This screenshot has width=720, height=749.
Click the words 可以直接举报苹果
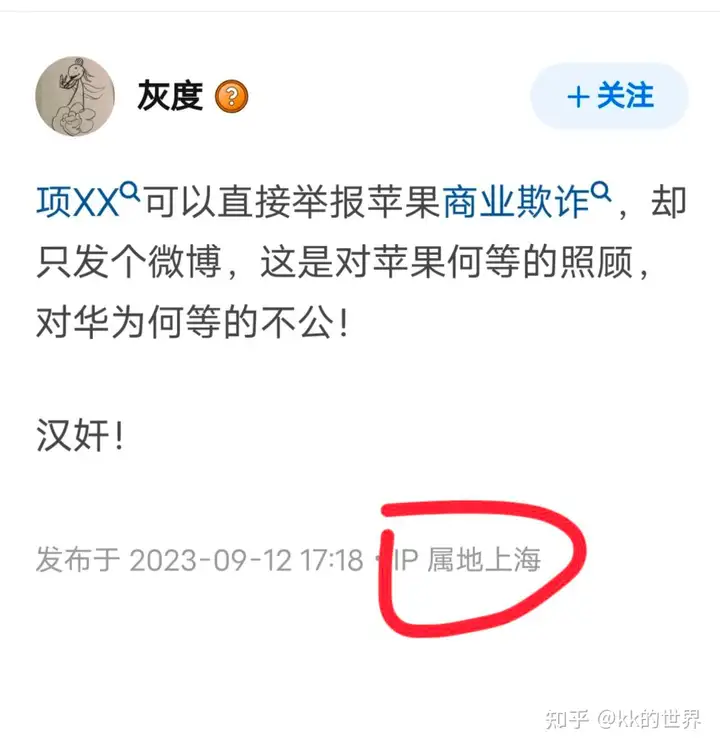click(292, 203)
